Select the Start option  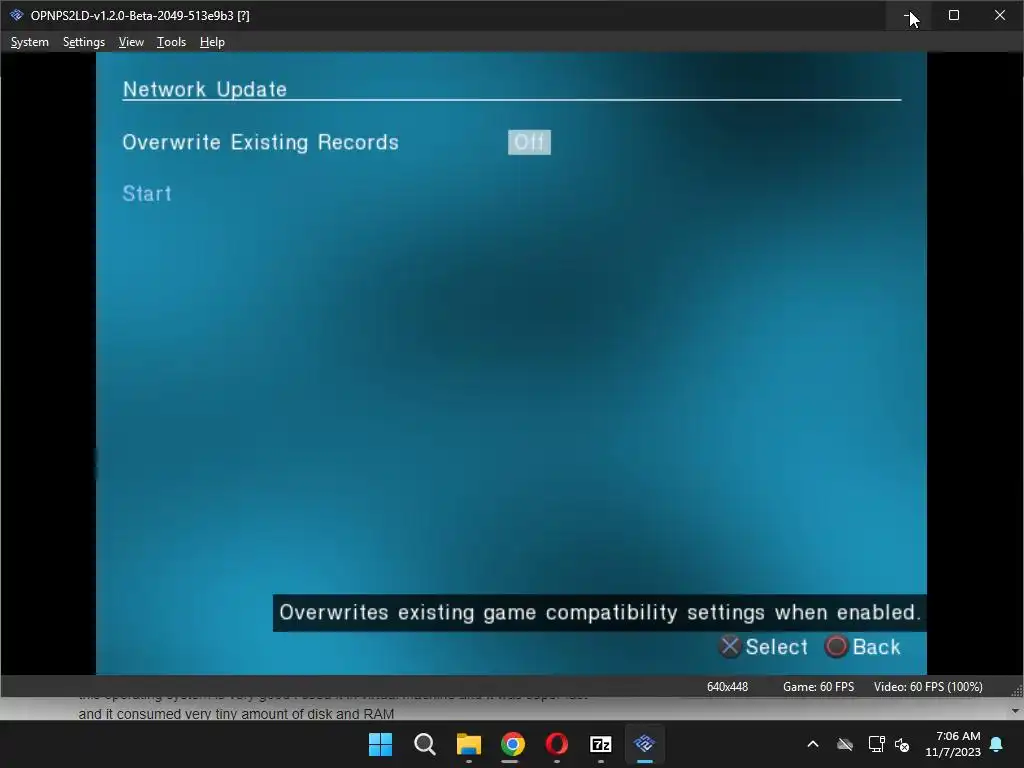147,193
